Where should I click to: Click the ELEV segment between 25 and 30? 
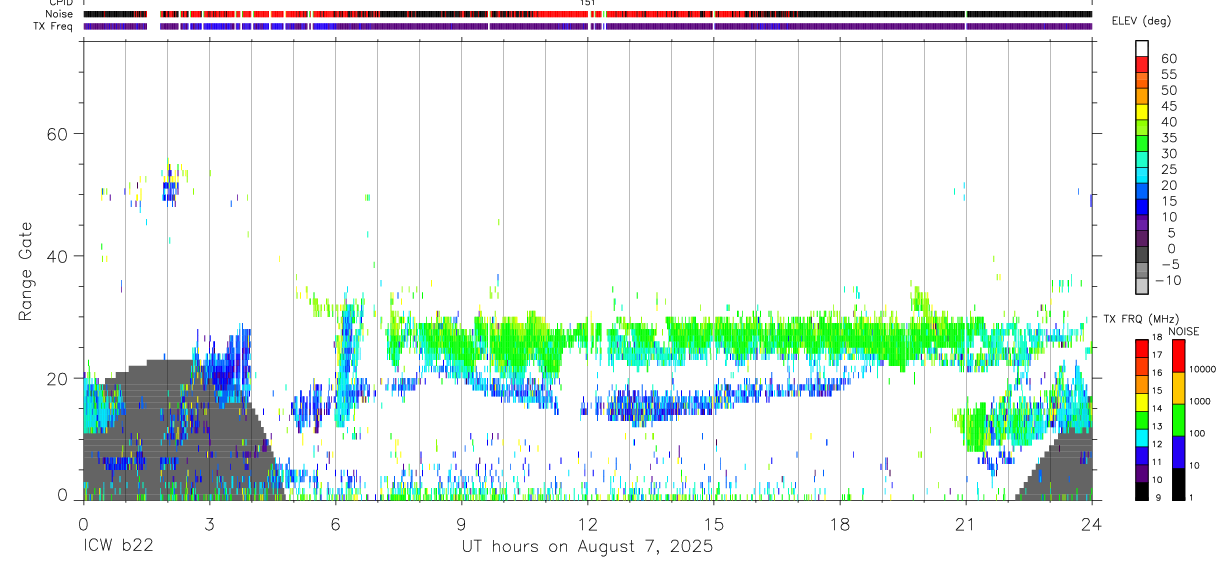coord(1142,160)
